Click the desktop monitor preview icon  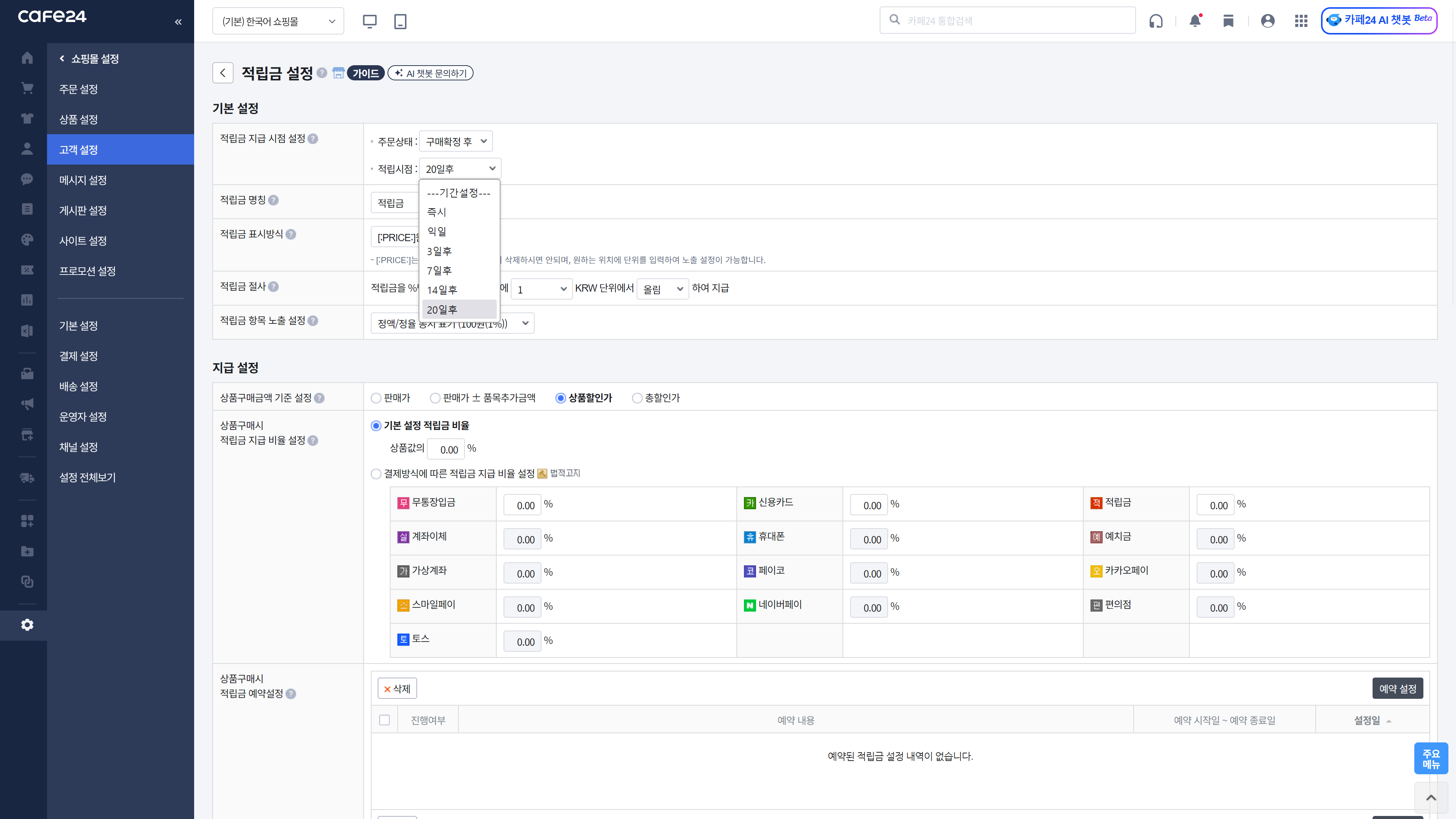pos(370,22)
